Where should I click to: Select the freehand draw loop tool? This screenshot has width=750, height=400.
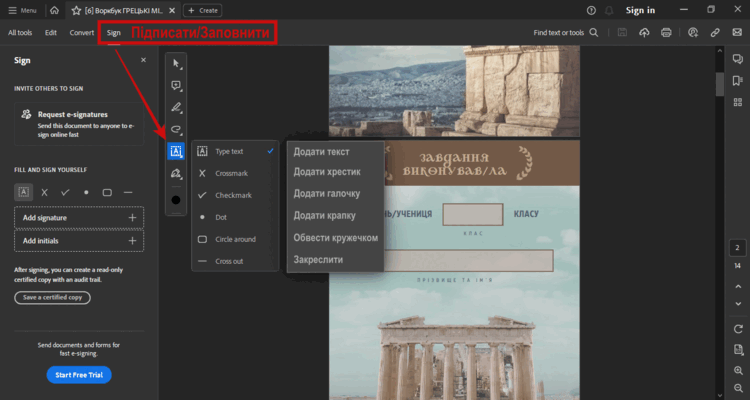tap(176, 129)
